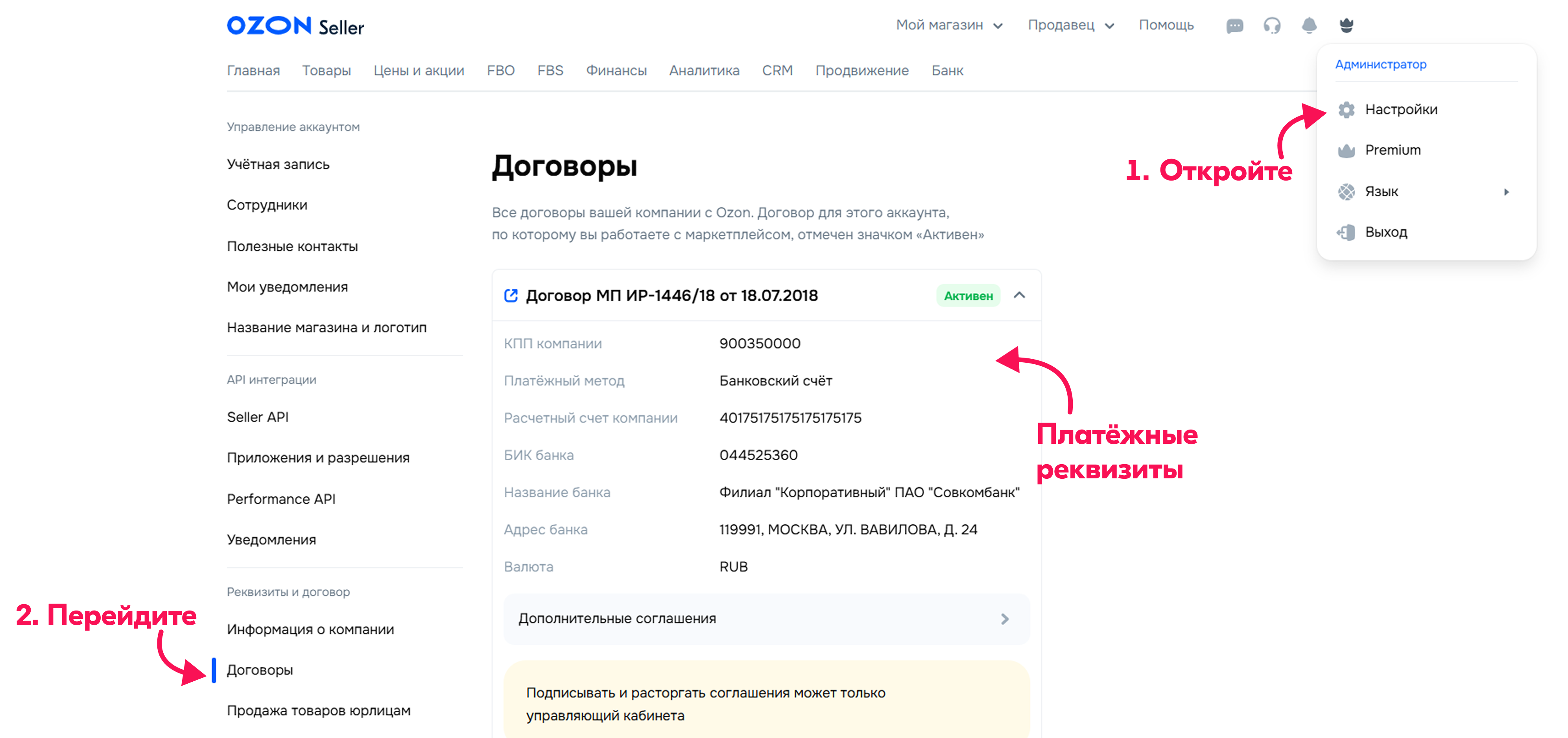Click the bank address 119991, МОСКВА
This screenshot has height=738, width=1568.
(848, 530)
